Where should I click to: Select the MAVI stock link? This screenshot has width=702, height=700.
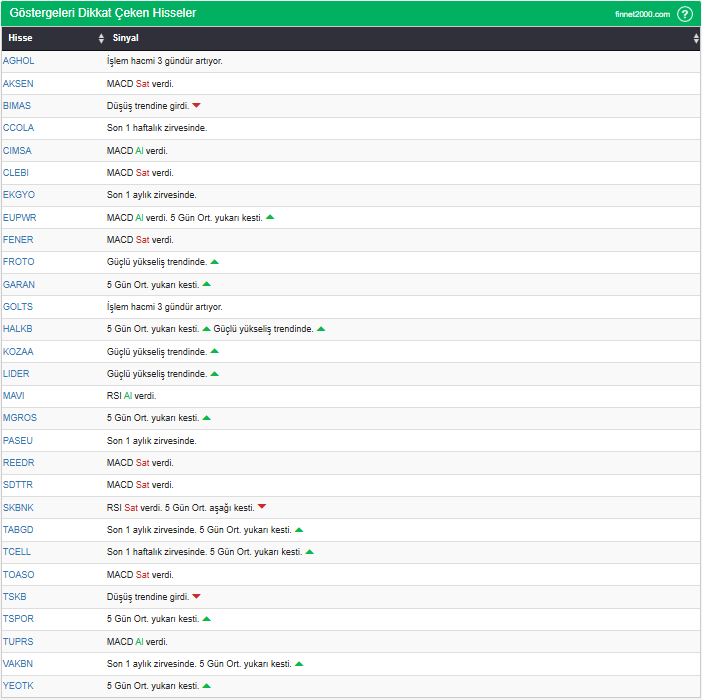click(x=13, y=396)
